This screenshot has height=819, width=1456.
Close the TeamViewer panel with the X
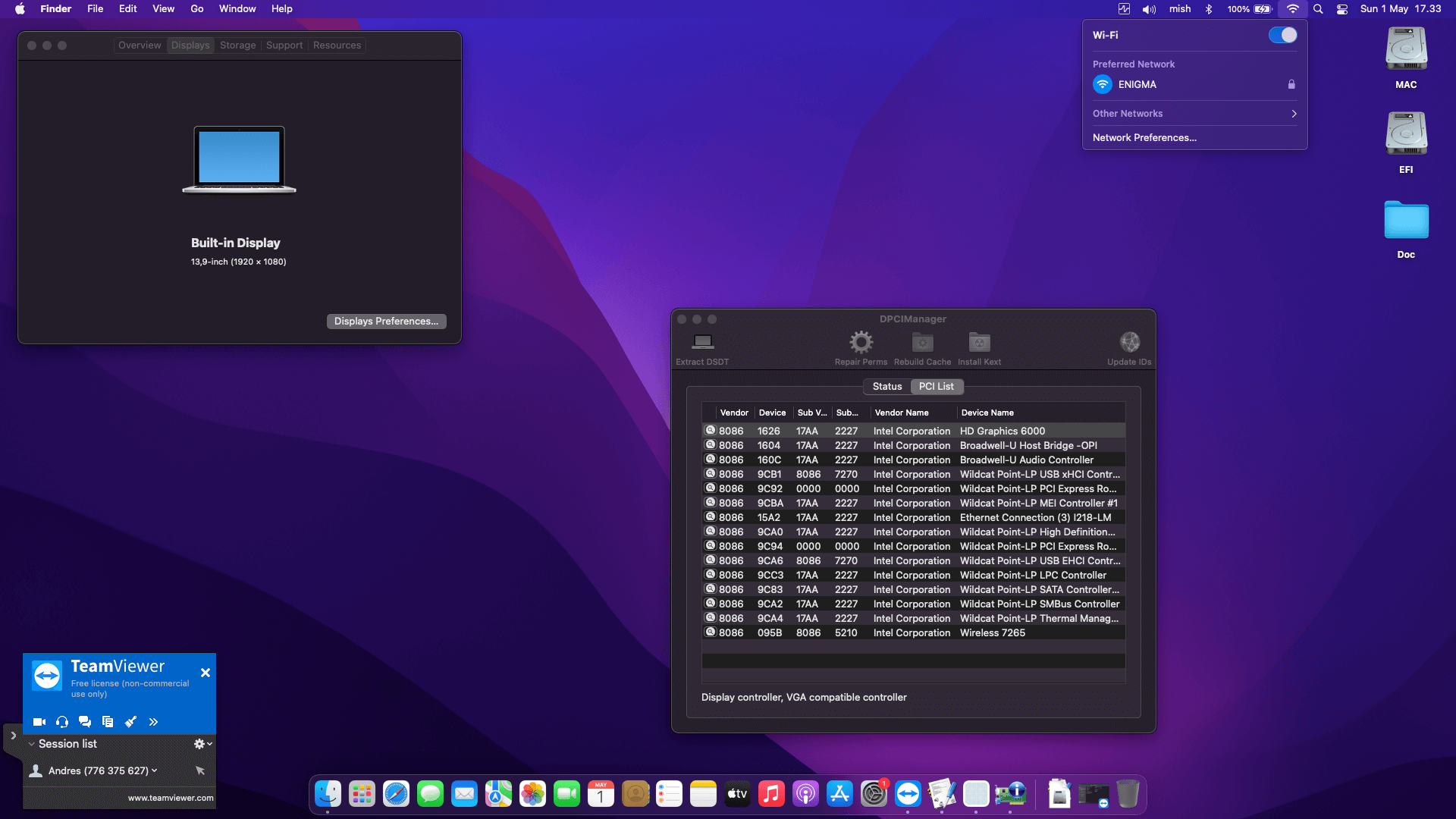click(x=205, y=673)
